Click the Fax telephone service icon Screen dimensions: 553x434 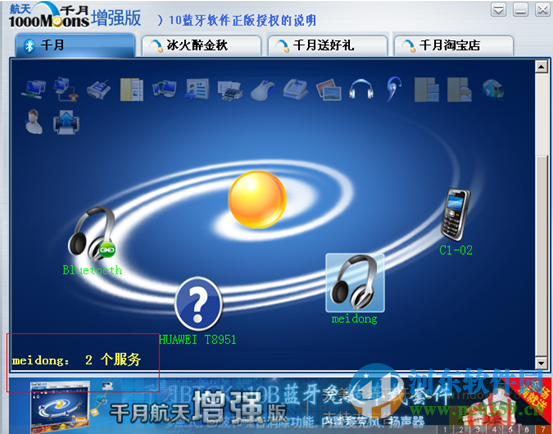point(296,89)
